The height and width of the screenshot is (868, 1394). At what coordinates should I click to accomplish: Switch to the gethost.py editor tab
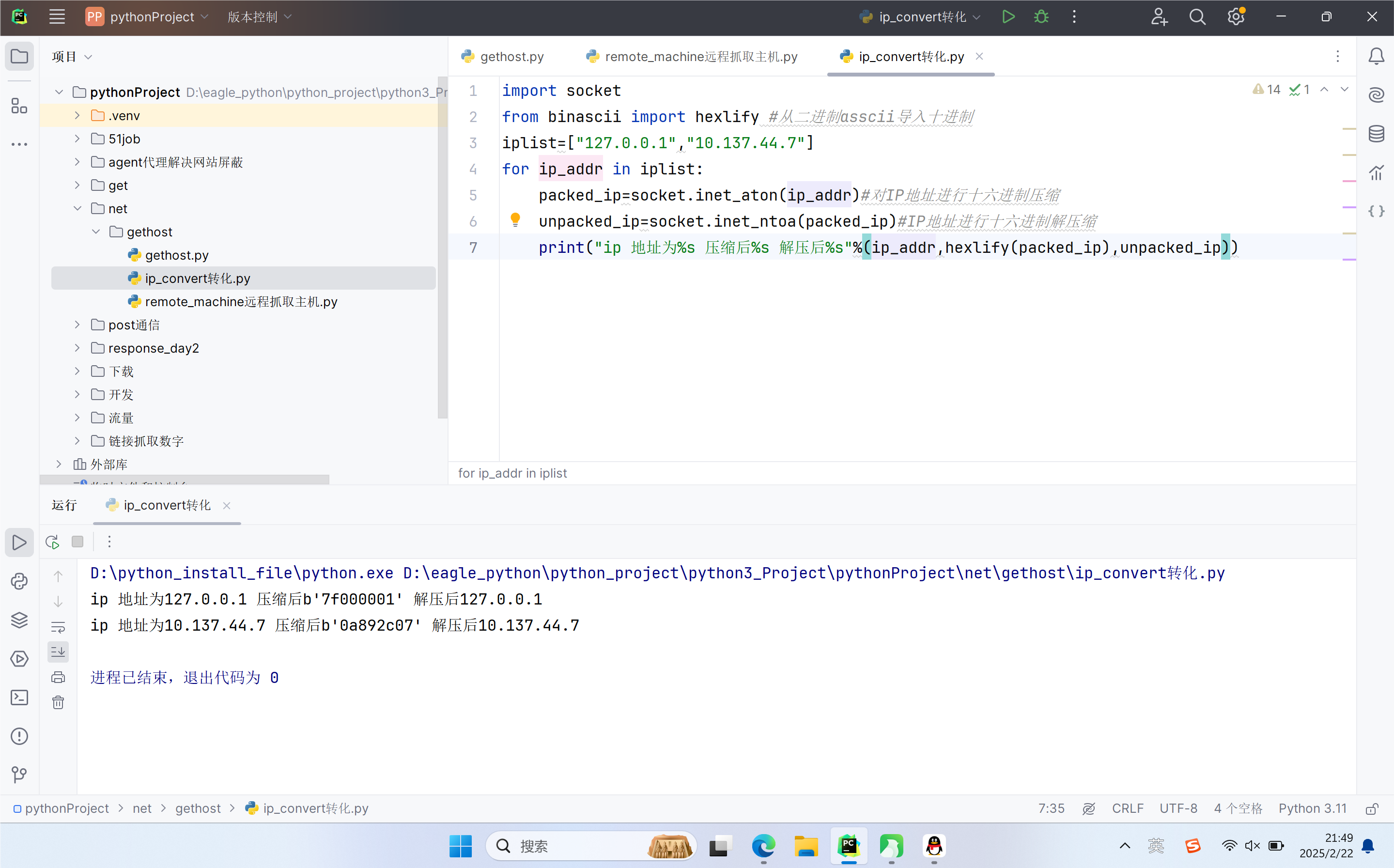[x=503, y=56]
